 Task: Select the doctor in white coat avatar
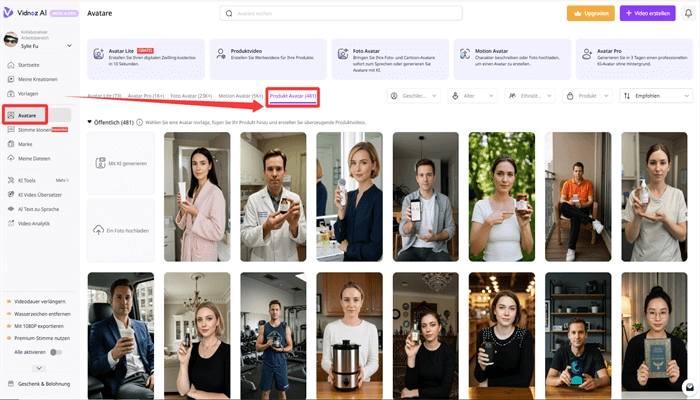click(x=273, y=197)
